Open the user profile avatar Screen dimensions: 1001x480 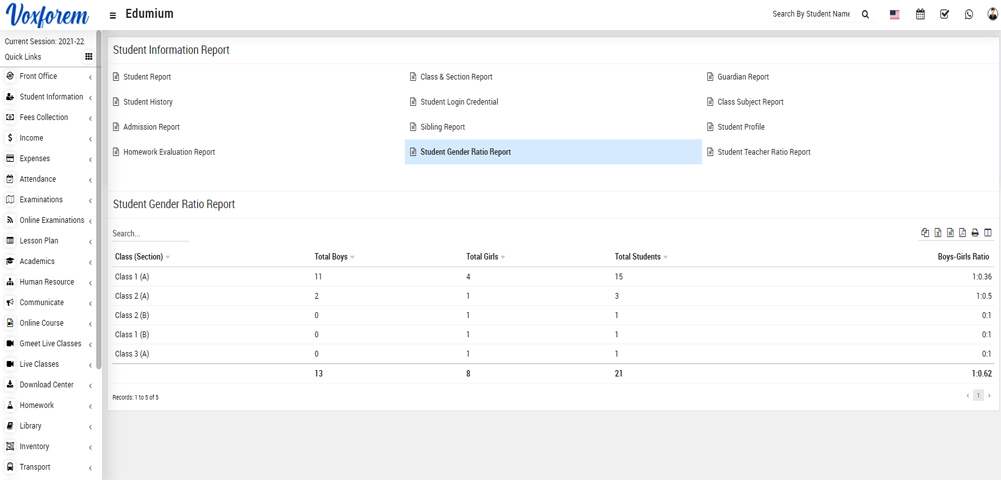(992, 15)
